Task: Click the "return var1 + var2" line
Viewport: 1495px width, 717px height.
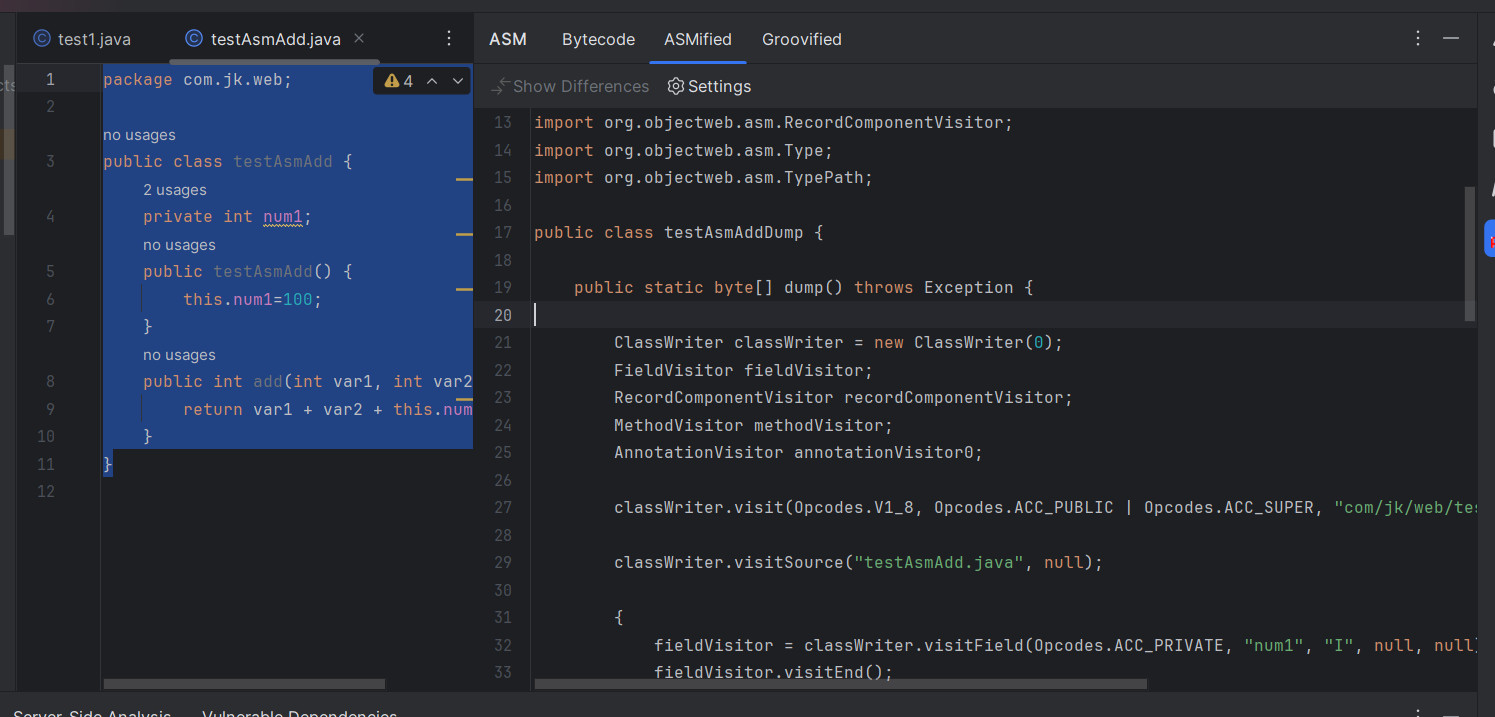Action: click(328, 409)
